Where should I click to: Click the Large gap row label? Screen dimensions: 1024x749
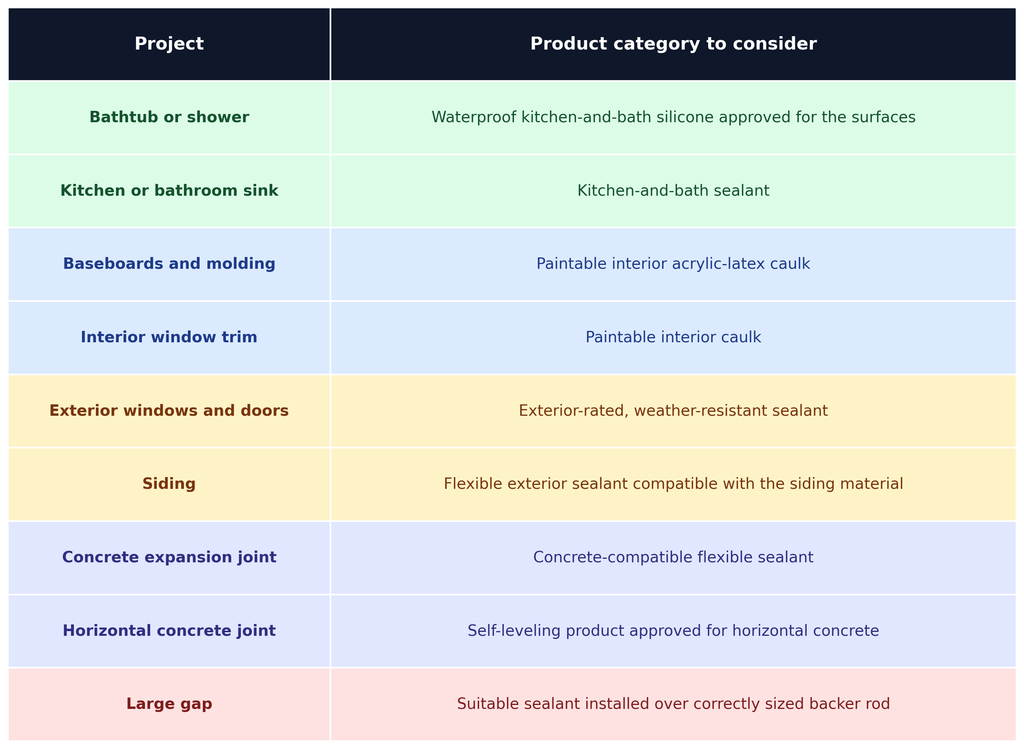[x=169, y=704]
